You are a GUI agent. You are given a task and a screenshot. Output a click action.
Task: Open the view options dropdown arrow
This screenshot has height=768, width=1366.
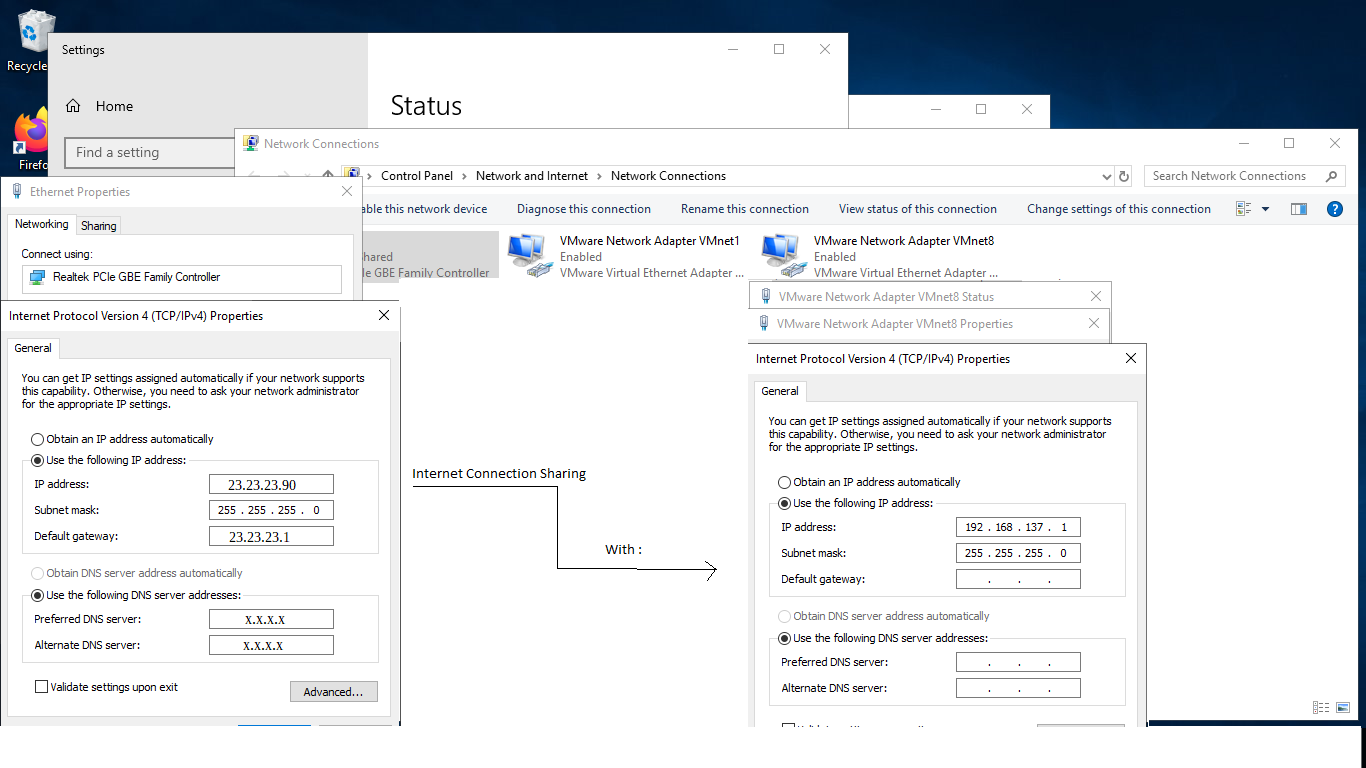coord(1265,209)
